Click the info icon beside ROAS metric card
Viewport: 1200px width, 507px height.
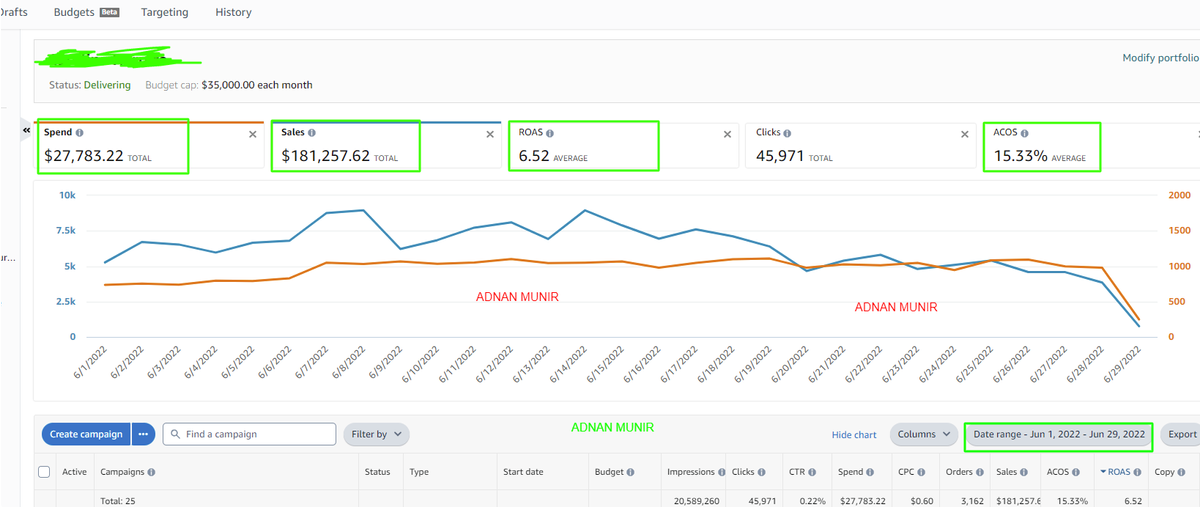click(x=550, y=133)
